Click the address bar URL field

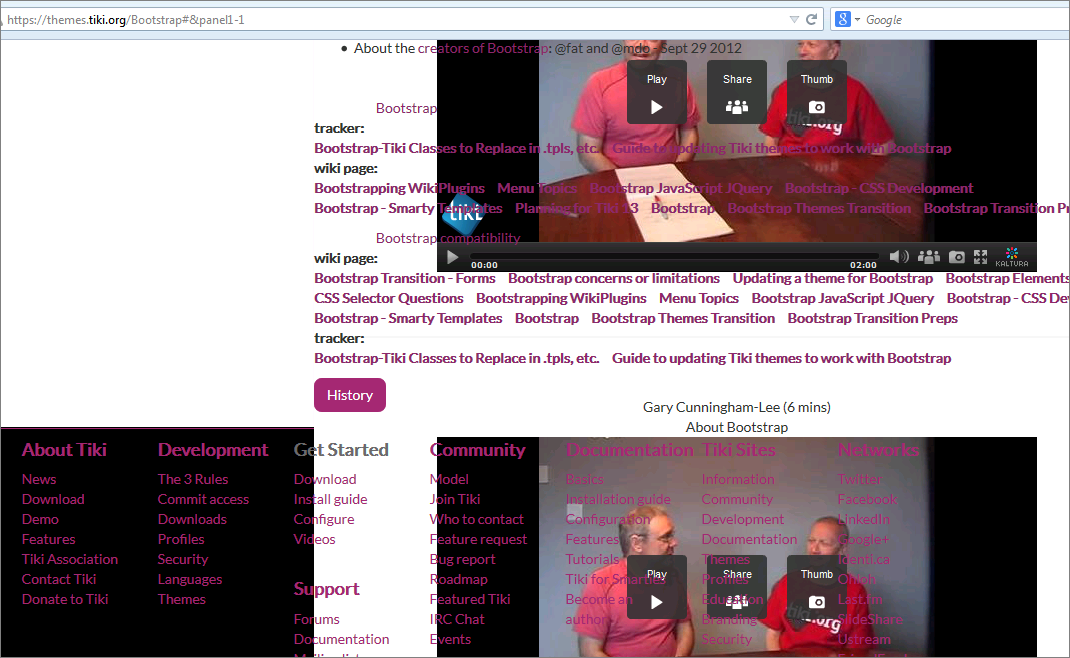[396, 20]
